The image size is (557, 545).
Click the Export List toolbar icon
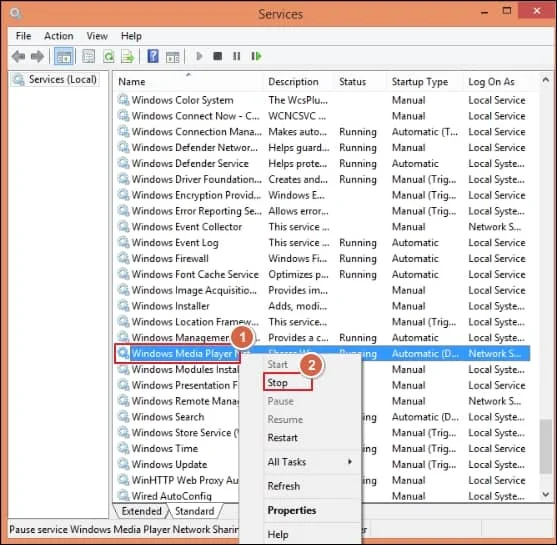[128, 56]
